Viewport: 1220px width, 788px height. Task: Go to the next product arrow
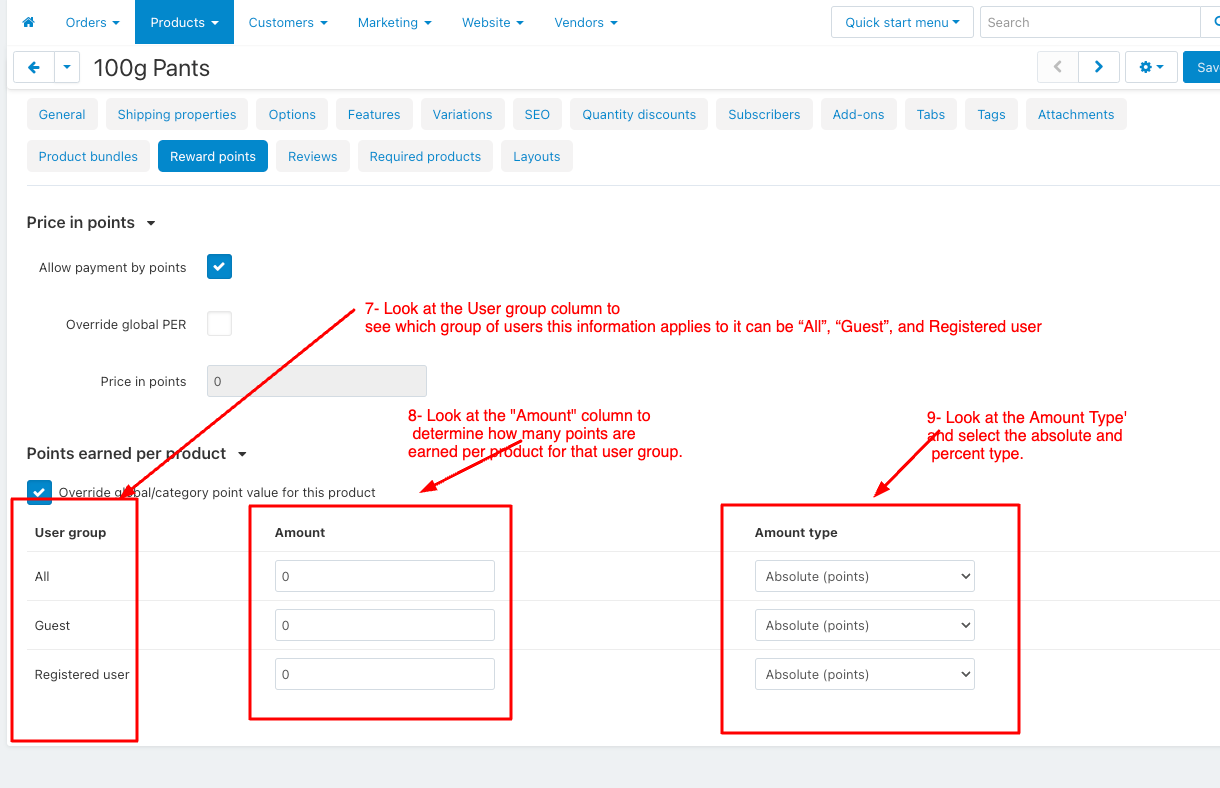[1098, 67]
